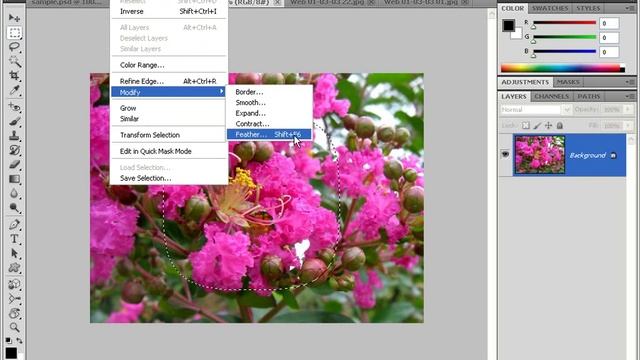Select the Pen tool
The height and width of the screenshot is (360, 640).
coord(14,224)
